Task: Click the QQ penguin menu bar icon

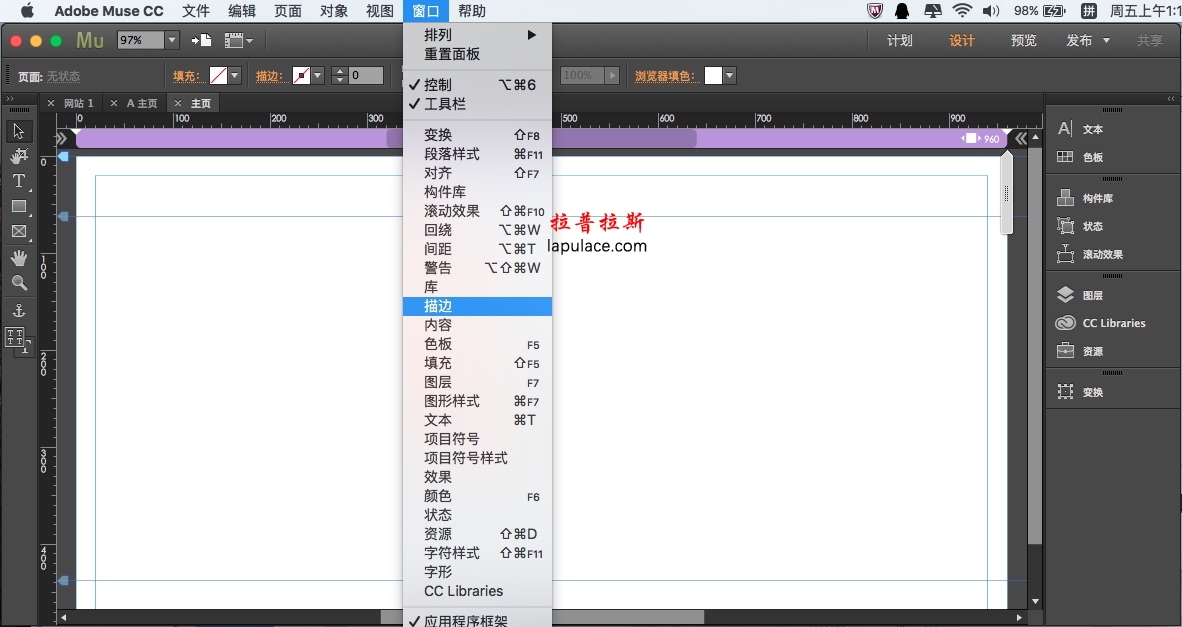Action: coord(902,11)
